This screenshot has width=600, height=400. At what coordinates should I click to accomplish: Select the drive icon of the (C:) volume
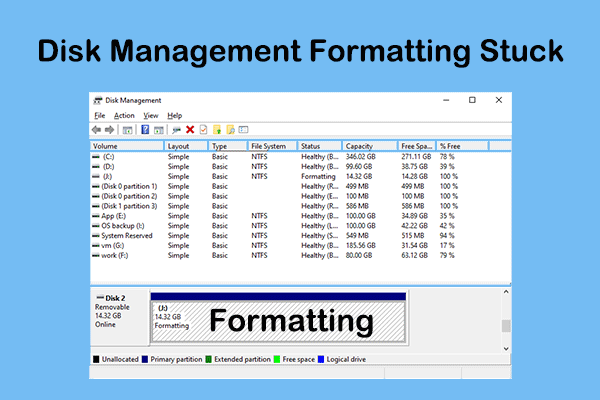[96, 157]
